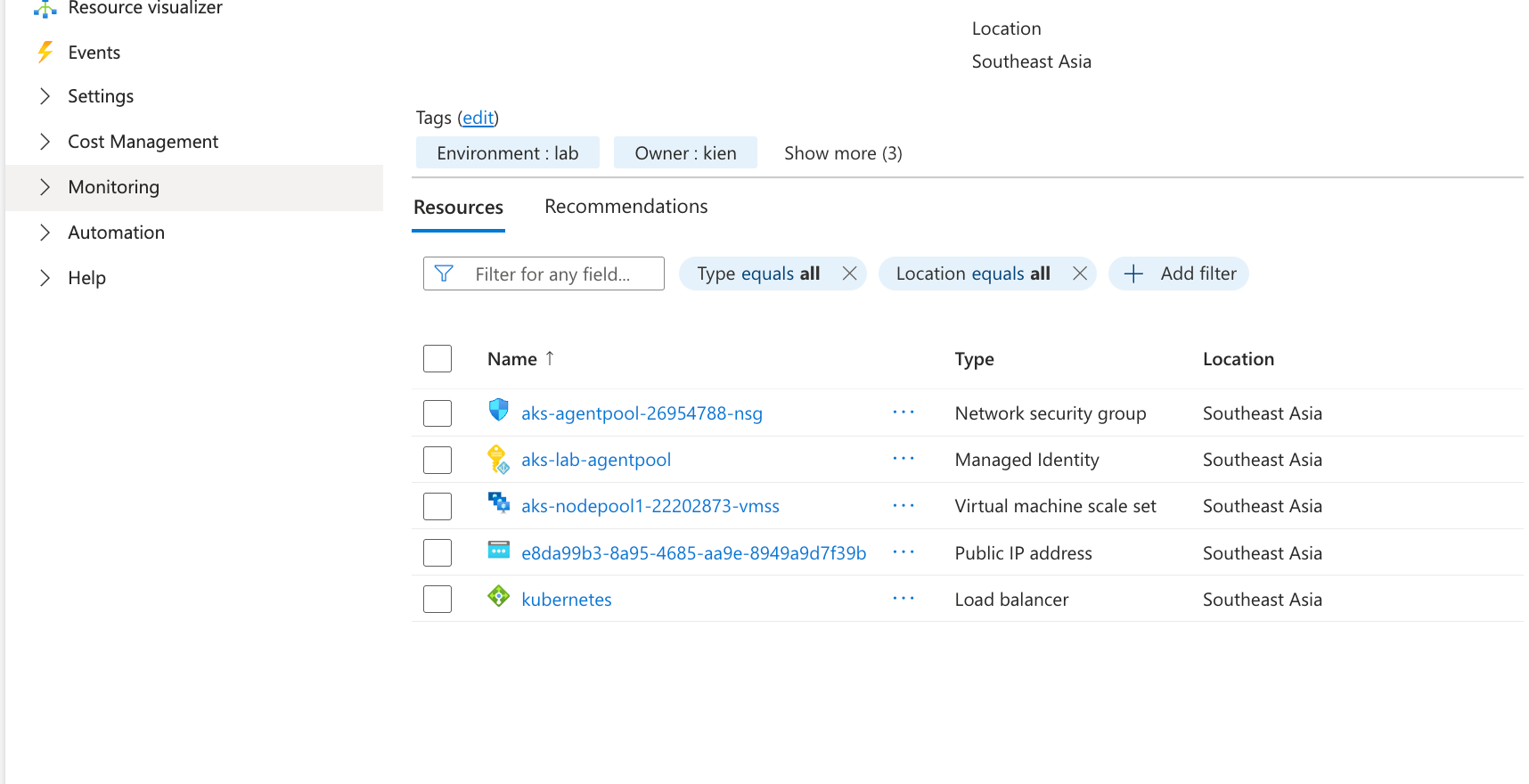Click the Name sort ascending arrow
The height and width of the screenshot is (784, 1529).
pyautogui.click(x=550, y=358)
